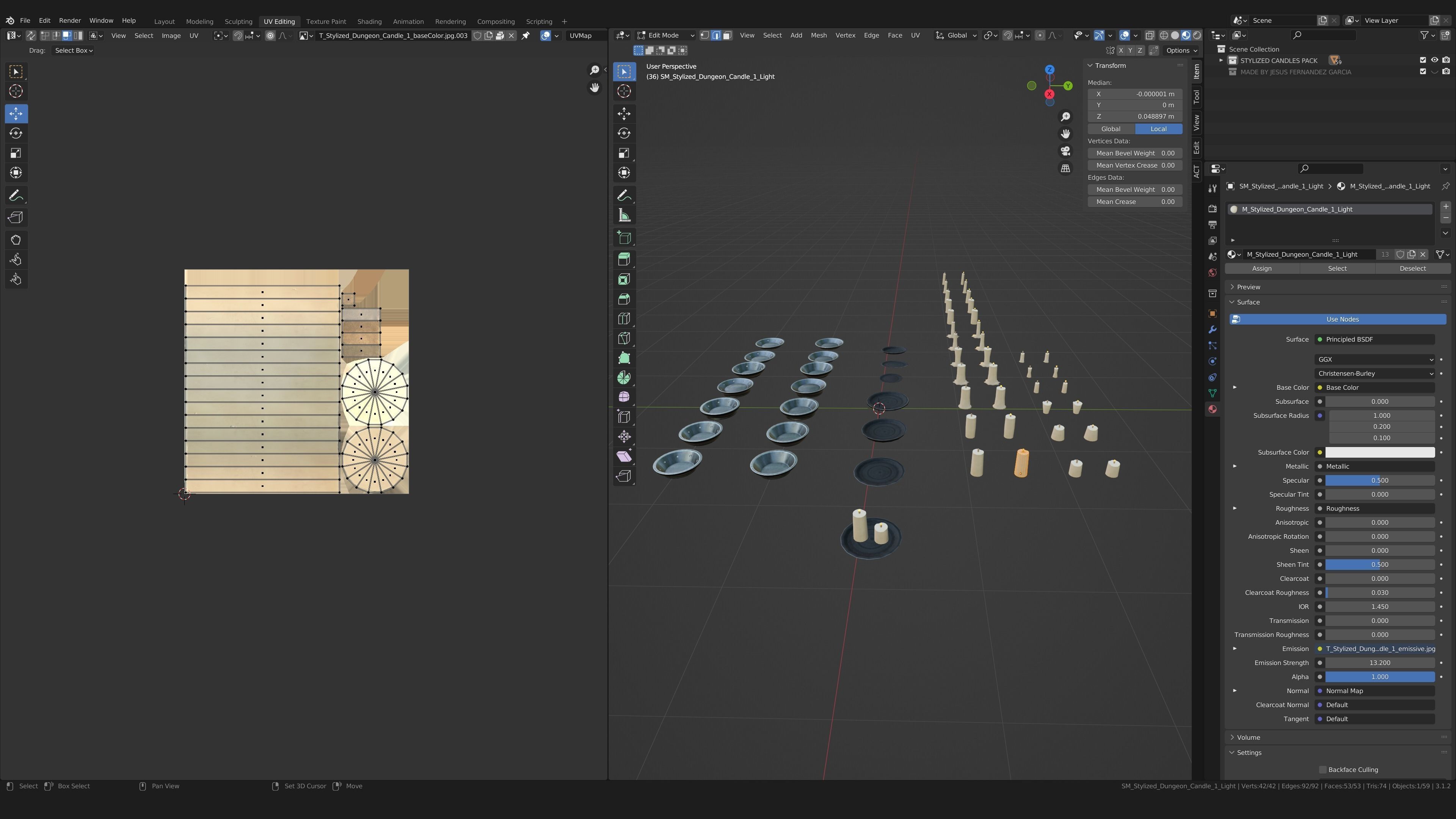
Task: Open the Modifier properties tab
Action: pyautogui.click(x=1213, y=329)
